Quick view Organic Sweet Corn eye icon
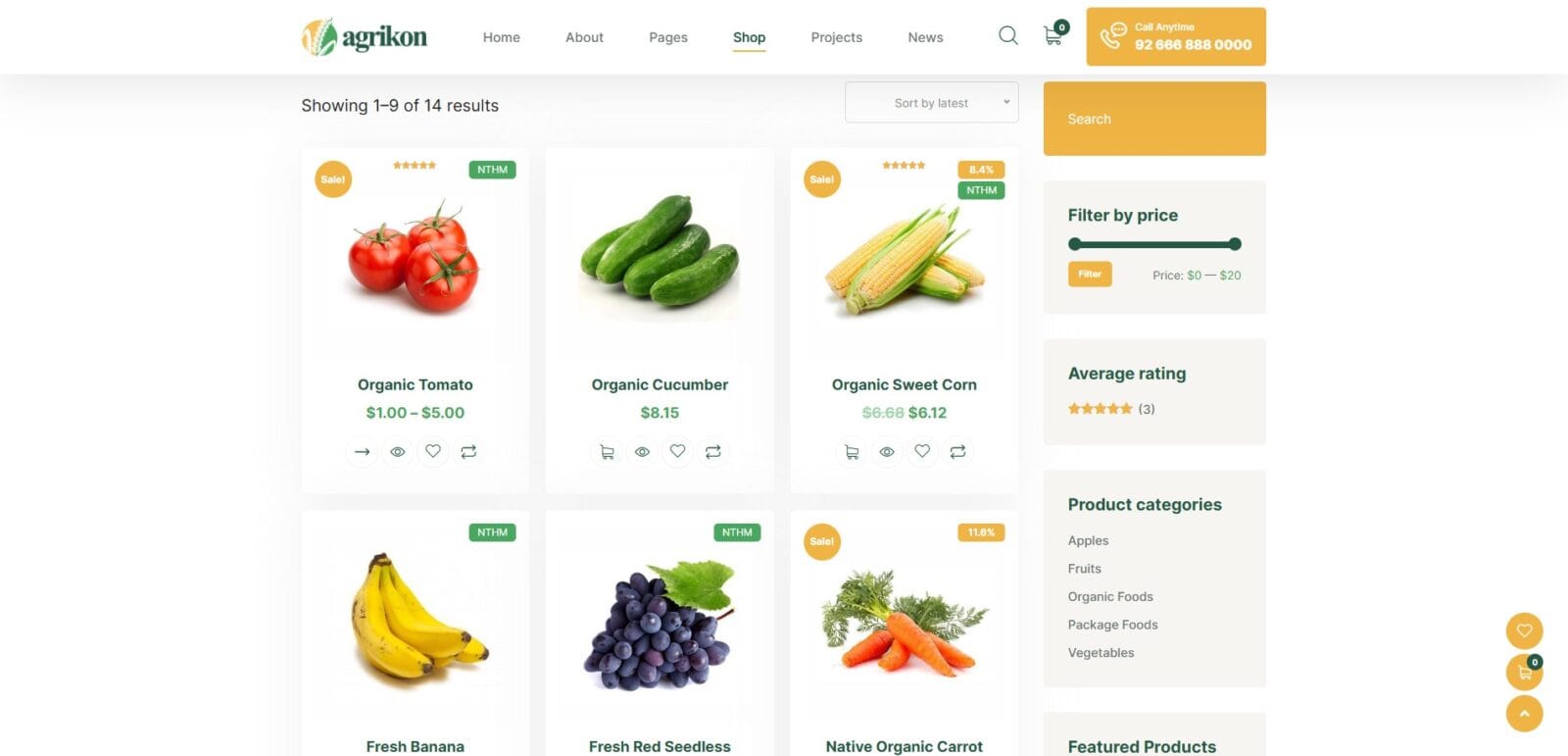Image resolution: width=1568 pixels, height=756 pixels. click(886, 452)
